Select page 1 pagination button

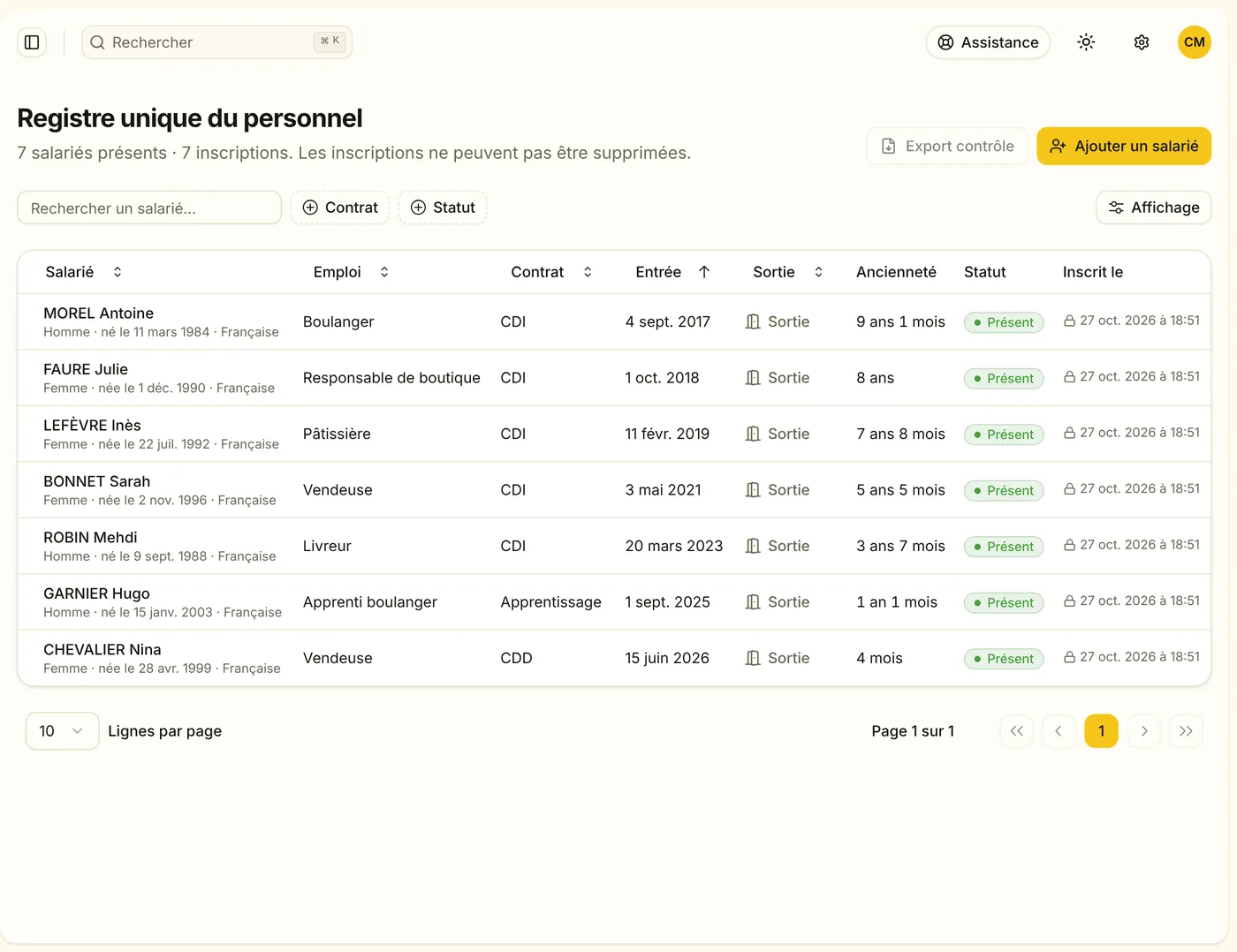coord(1102,731)
